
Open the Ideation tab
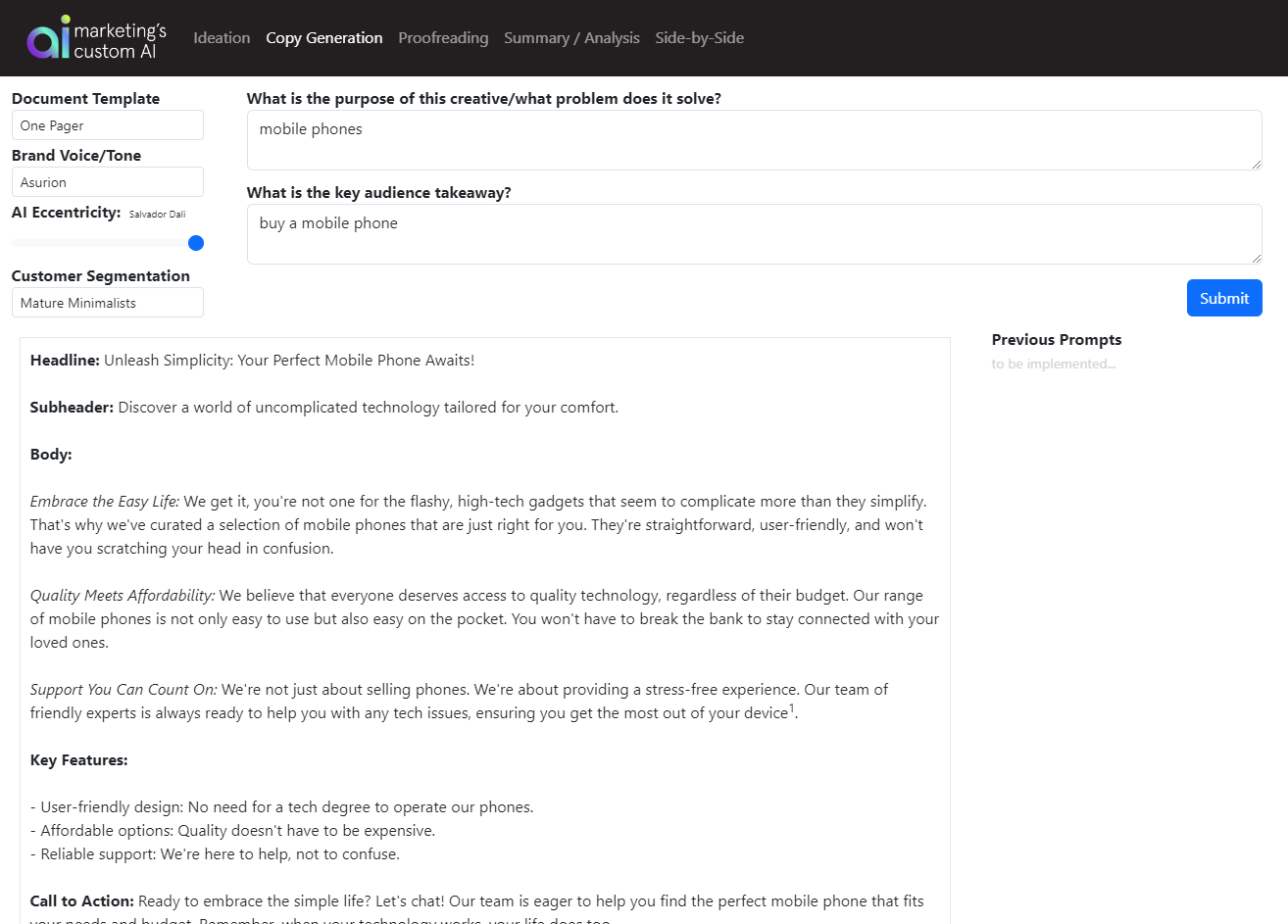(x=222, y=38)
